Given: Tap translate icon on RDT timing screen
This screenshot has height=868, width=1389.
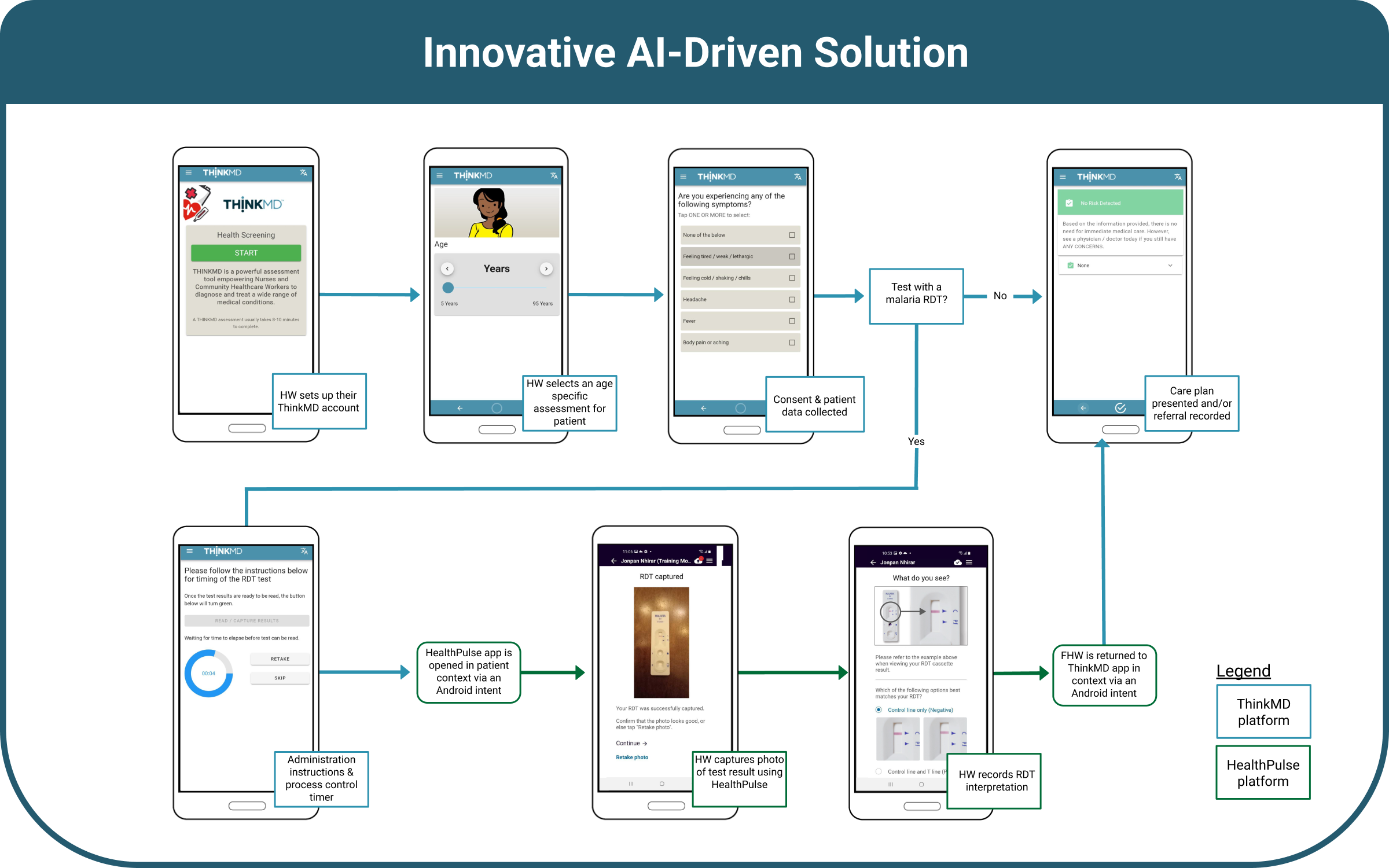Looking at the screenshot, I should pos(304,551).
